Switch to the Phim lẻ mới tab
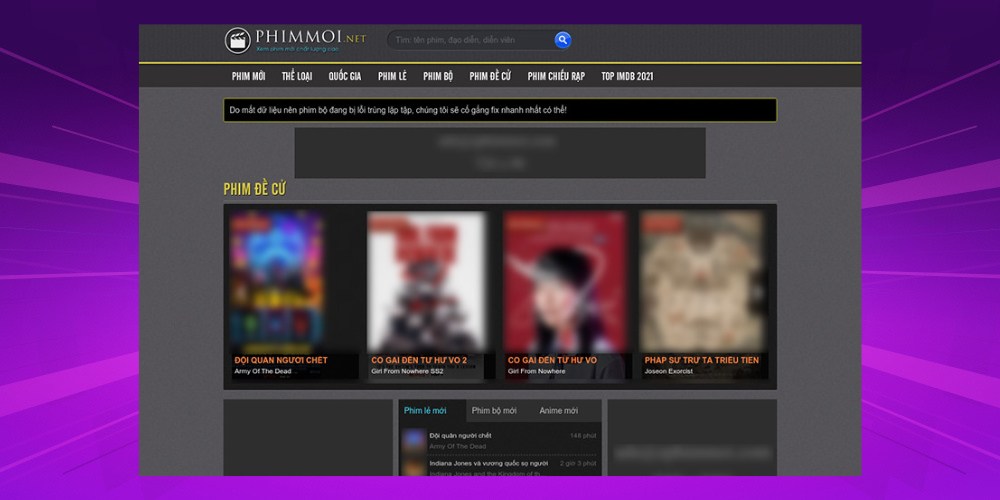1000x500 pixels. (425, 411)
